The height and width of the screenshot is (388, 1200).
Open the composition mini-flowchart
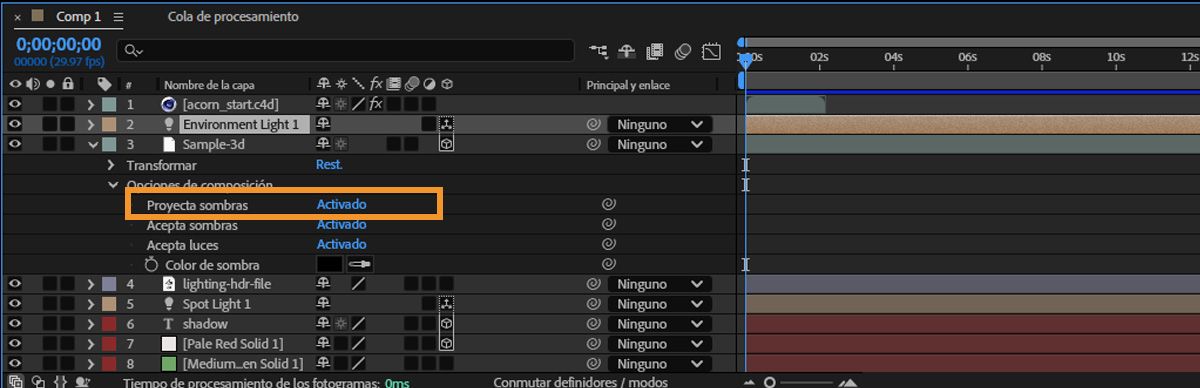click(600, 50)
